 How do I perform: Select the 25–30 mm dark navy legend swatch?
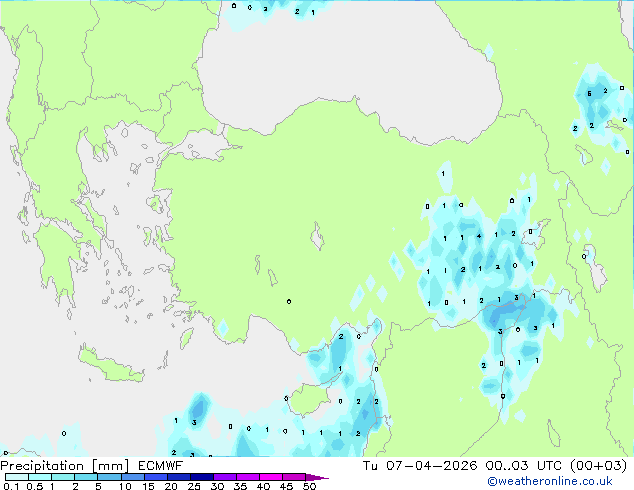point(201,477)
